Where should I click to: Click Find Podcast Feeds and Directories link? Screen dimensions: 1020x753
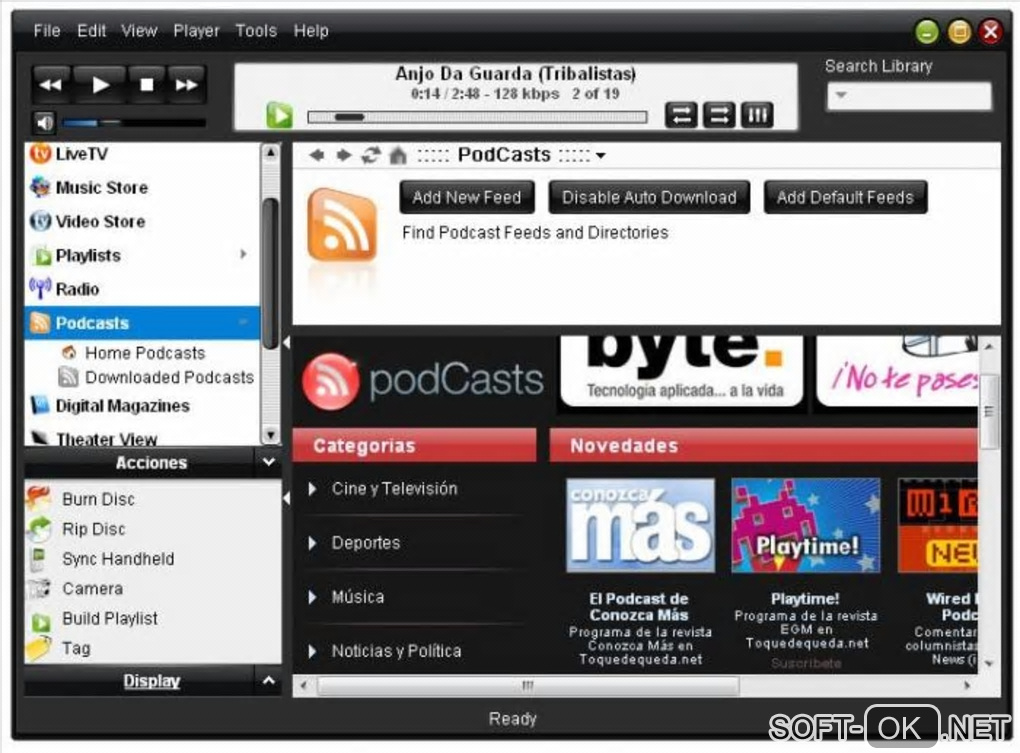pos(535,233)
